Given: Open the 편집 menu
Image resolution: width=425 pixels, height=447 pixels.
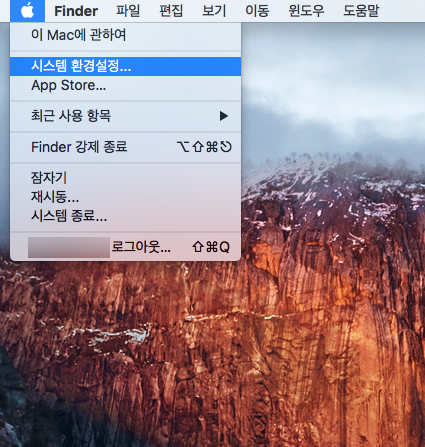Looking at the screenshot, I should coord(171,11).
